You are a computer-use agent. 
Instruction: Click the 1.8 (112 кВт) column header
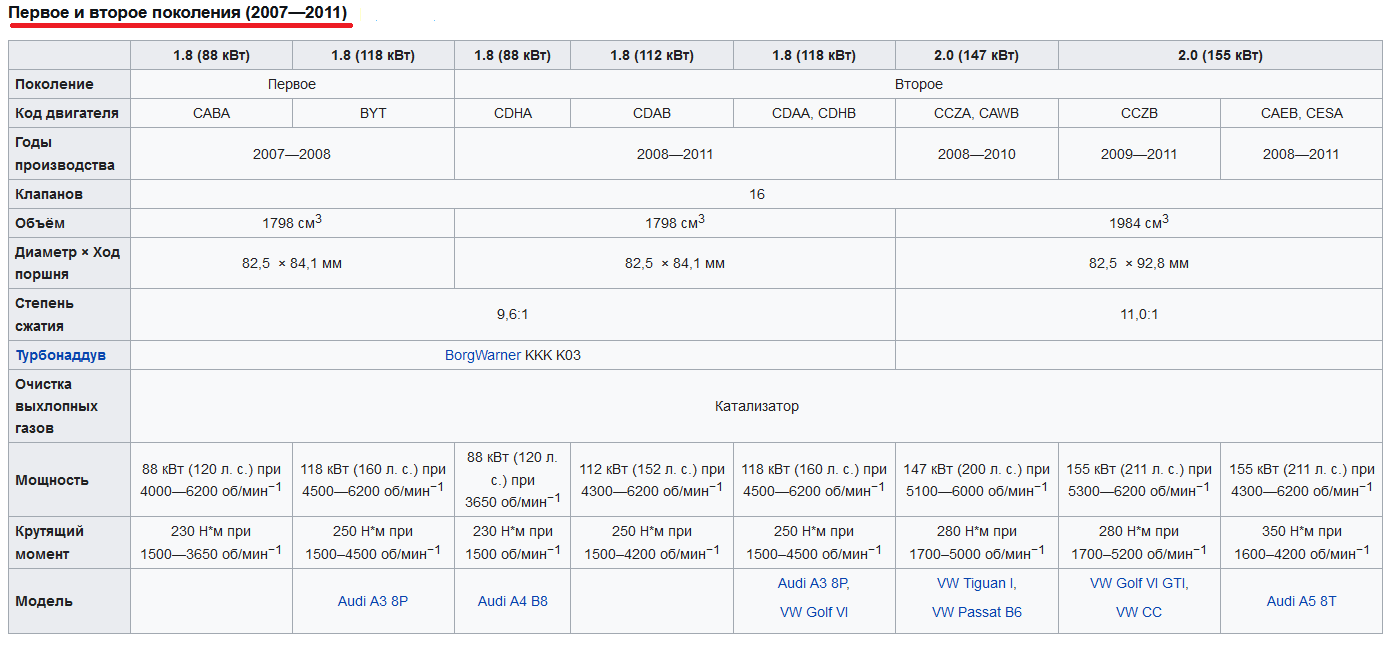coord(652,55)
